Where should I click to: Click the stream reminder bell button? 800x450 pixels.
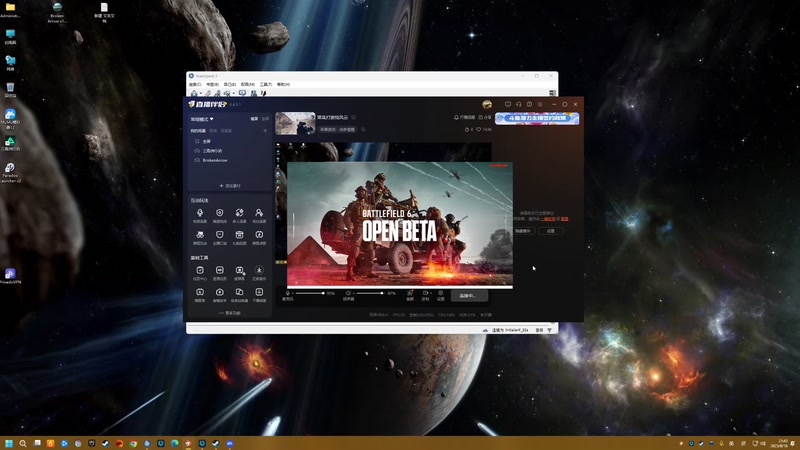pyautogui.click(x=464, y=117)
